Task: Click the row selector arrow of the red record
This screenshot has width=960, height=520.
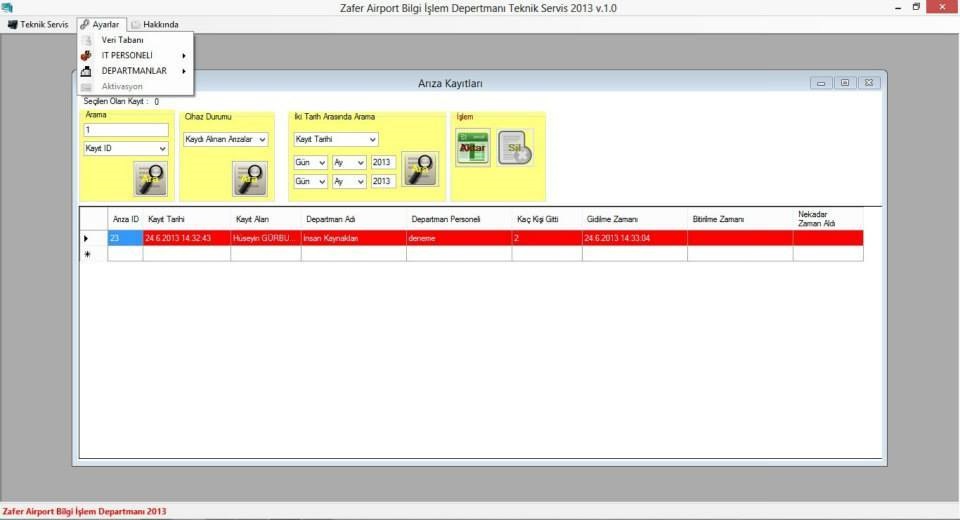Action: [87, 238]
